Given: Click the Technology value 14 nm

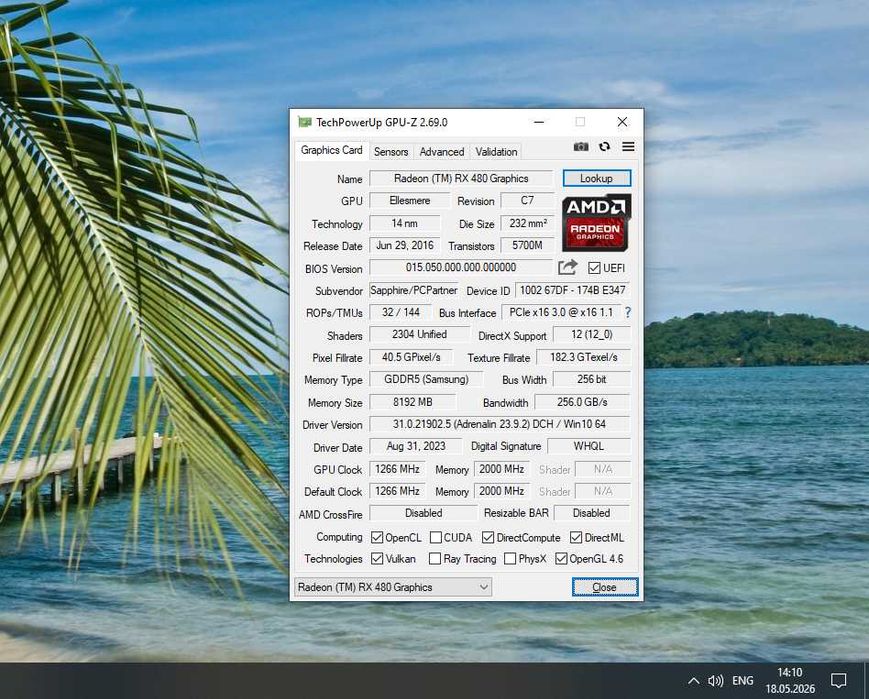Looking at the screenshot, I should point(405,223).
